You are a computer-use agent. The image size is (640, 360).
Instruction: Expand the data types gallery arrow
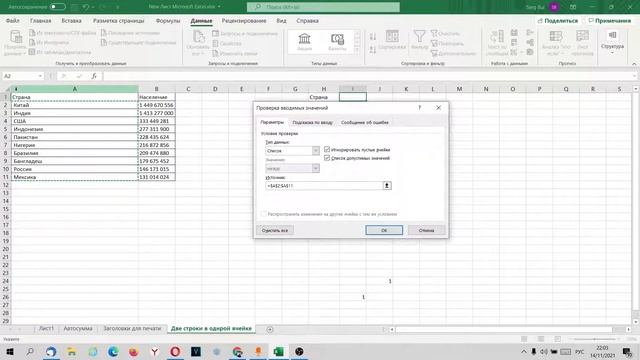pos(358,50)
